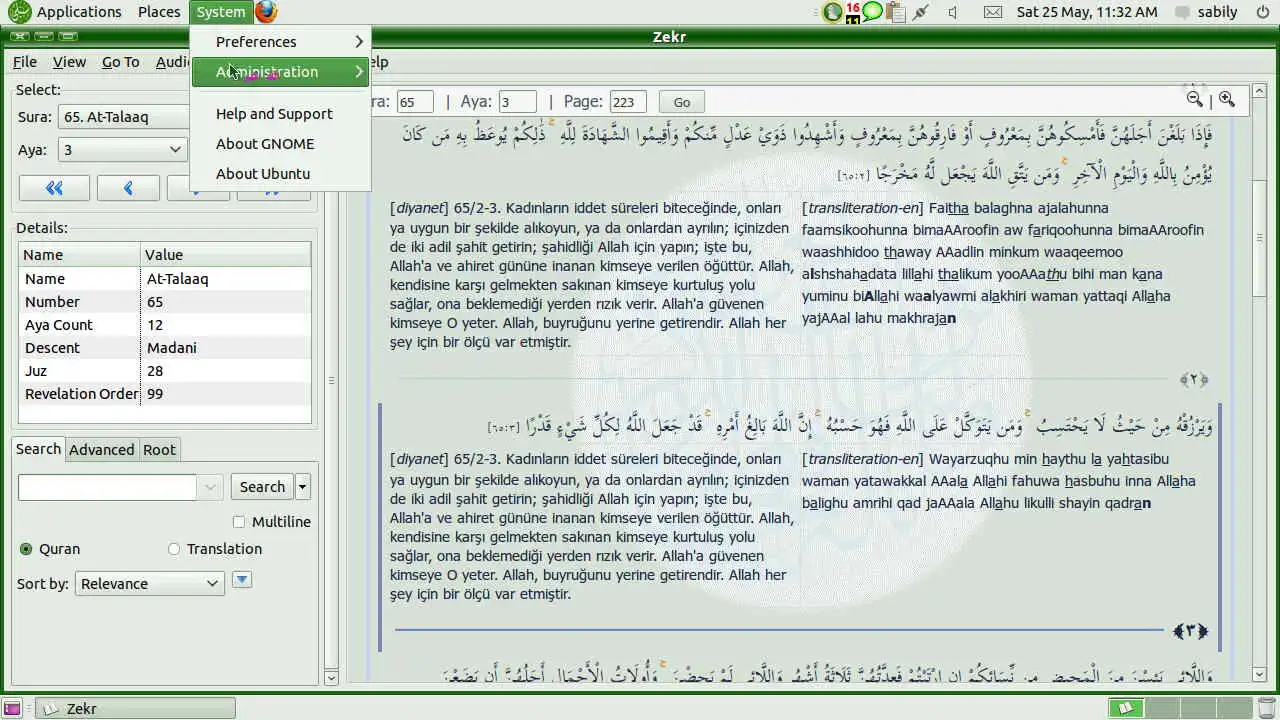Open the network connection indicator
This screenshot has width=1280, height=720.
[921, 12]
